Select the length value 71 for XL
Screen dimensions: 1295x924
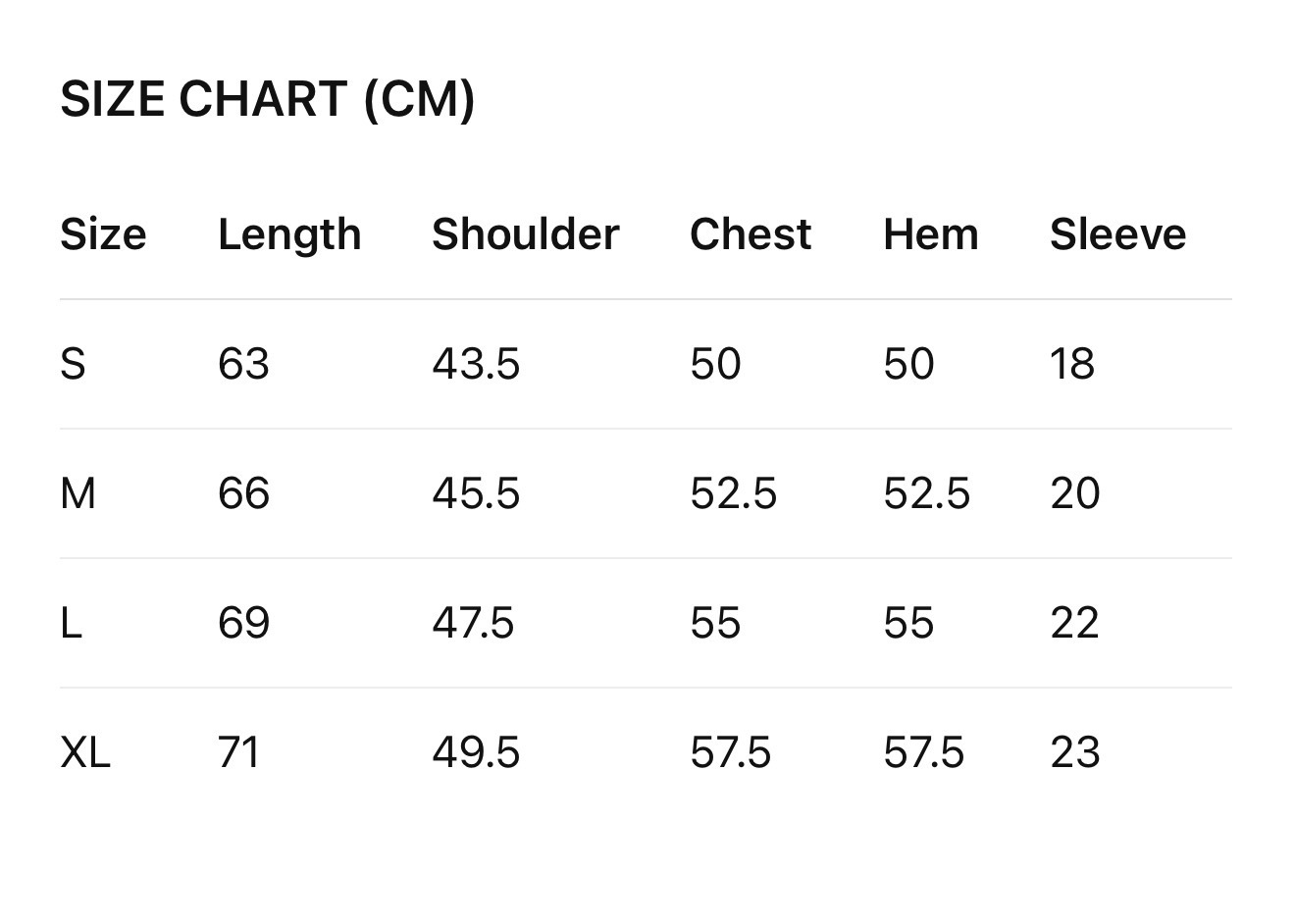239,752
